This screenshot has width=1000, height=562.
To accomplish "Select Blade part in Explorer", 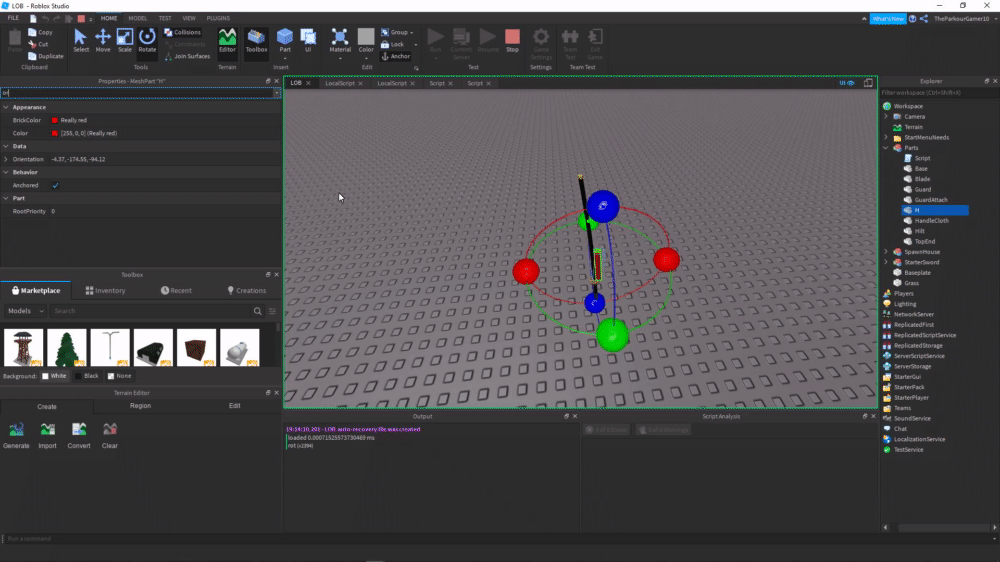I will click(x=922, y=179).
